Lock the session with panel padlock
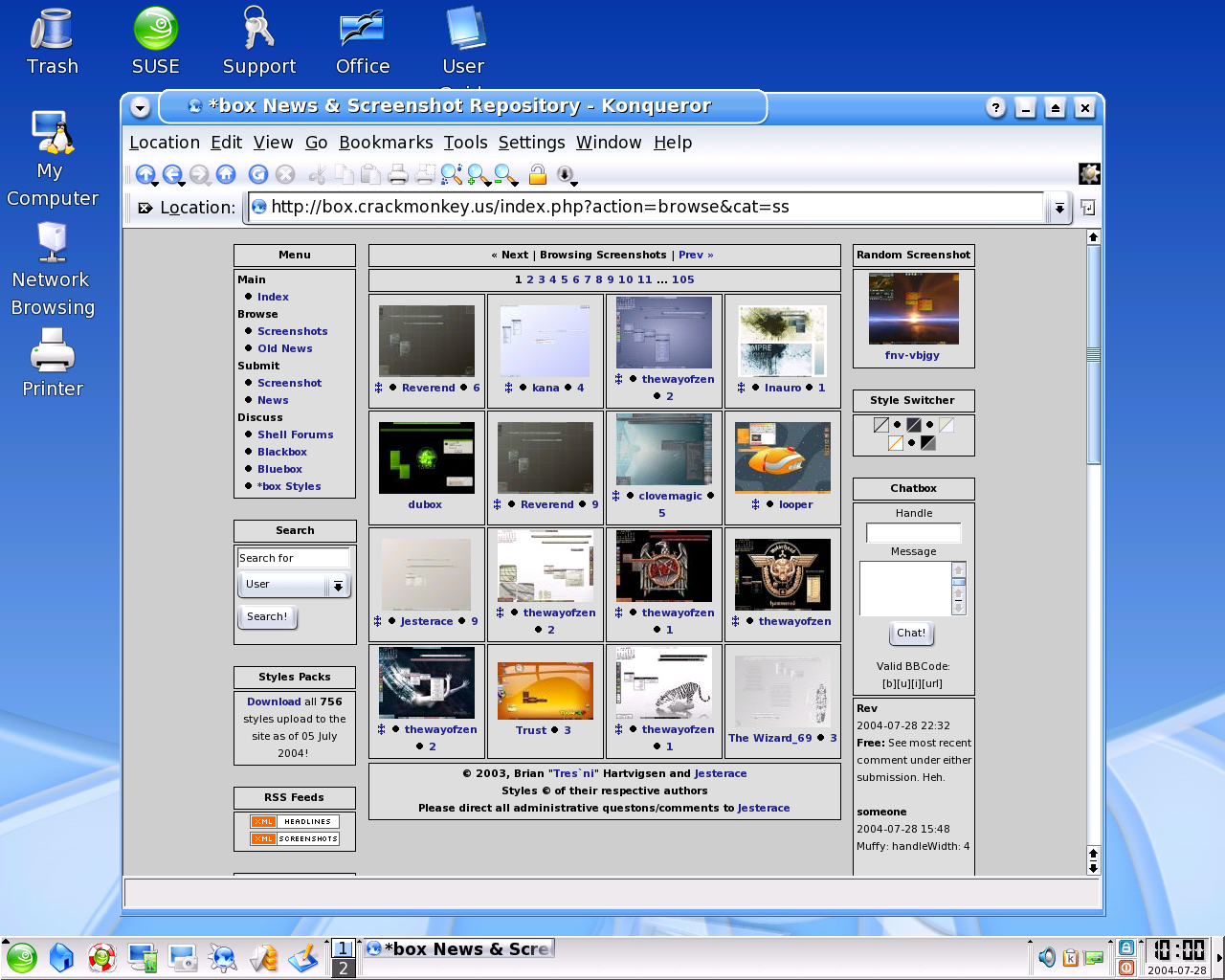1225x980 pixels. (1126, 947)
